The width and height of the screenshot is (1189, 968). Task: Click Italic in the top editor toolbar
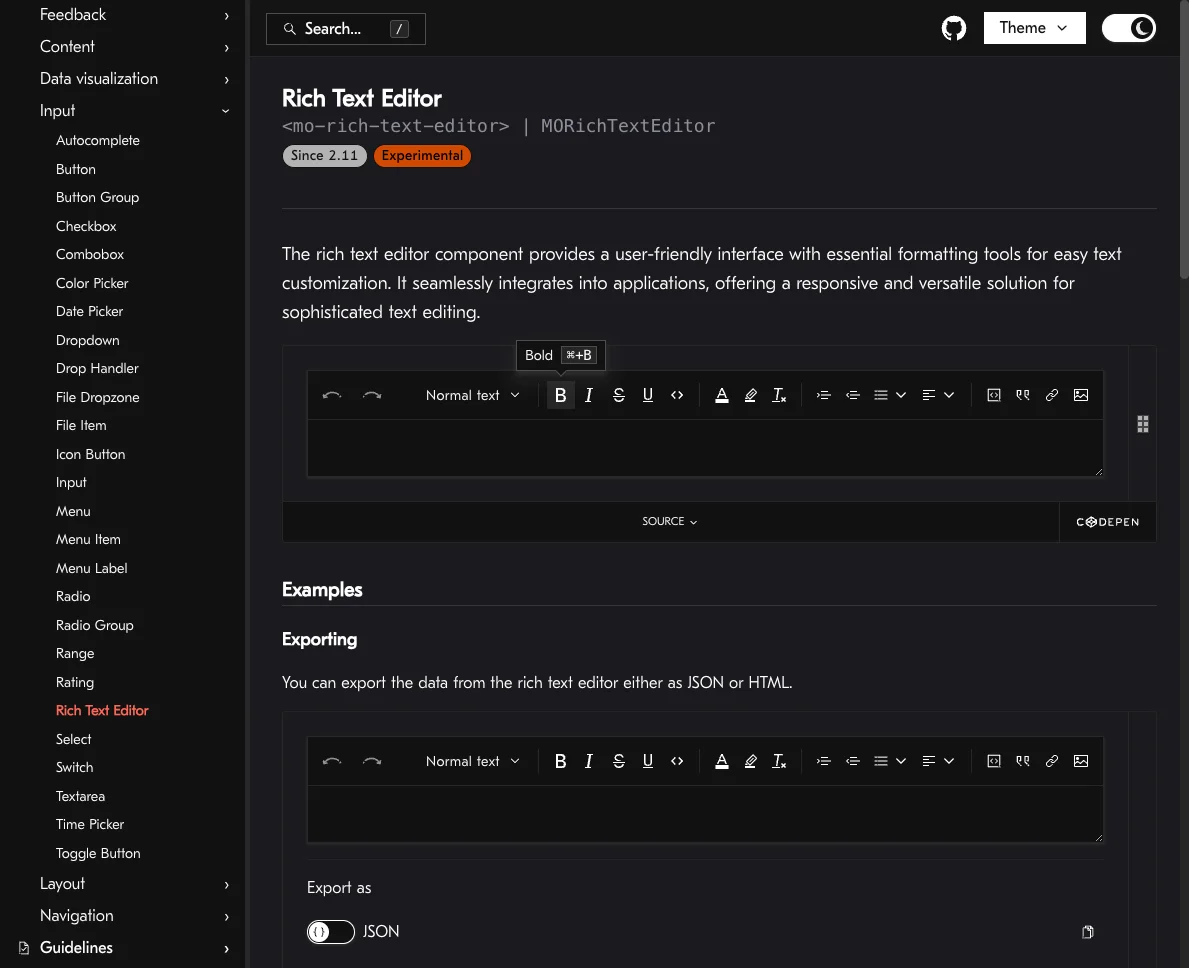589,395
